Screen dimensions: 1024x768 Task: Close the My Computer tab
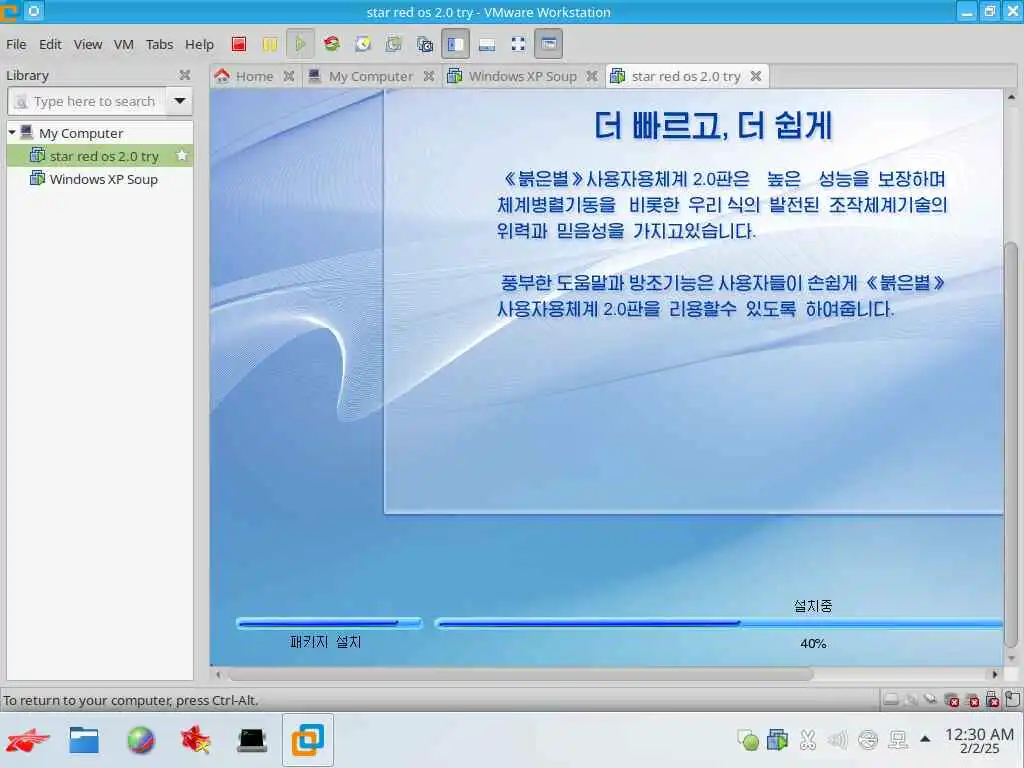428,76
